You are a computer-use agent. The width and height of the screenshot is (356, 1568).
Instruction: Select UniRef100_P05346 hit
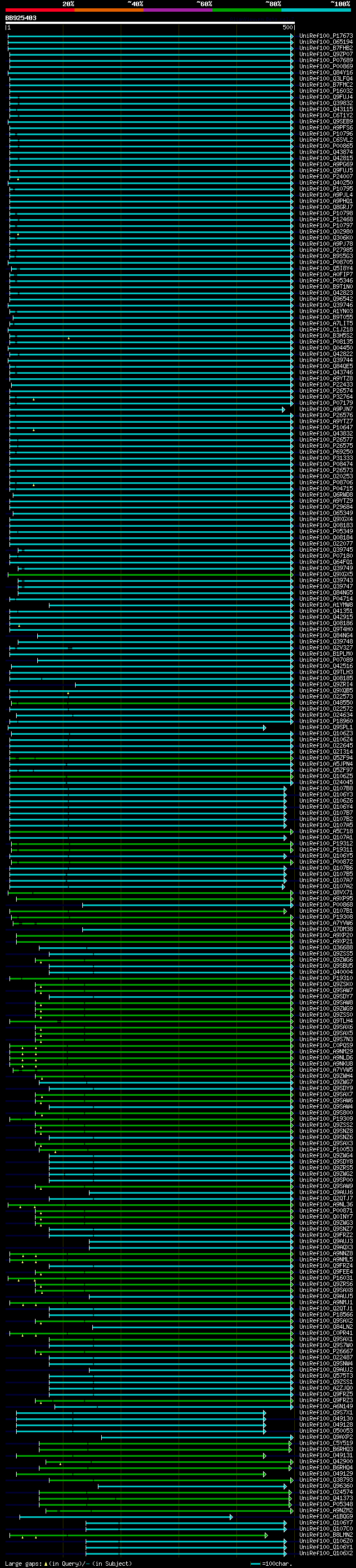click(x=325, y=280)
